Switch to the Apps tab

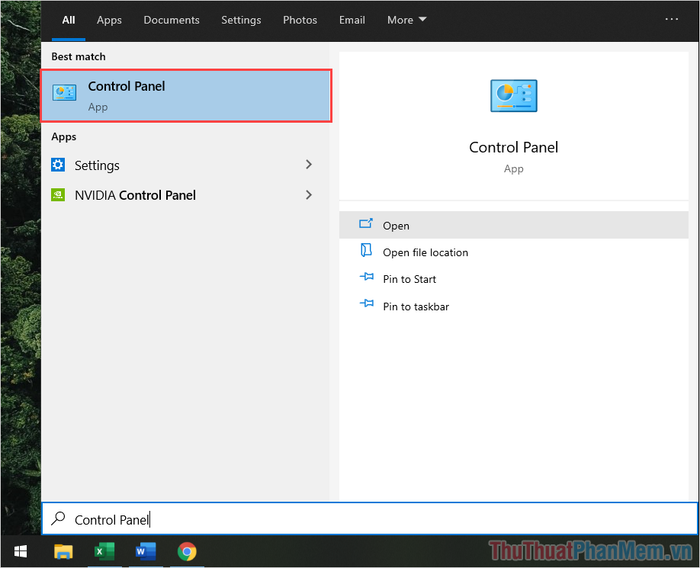coord(109,20)
